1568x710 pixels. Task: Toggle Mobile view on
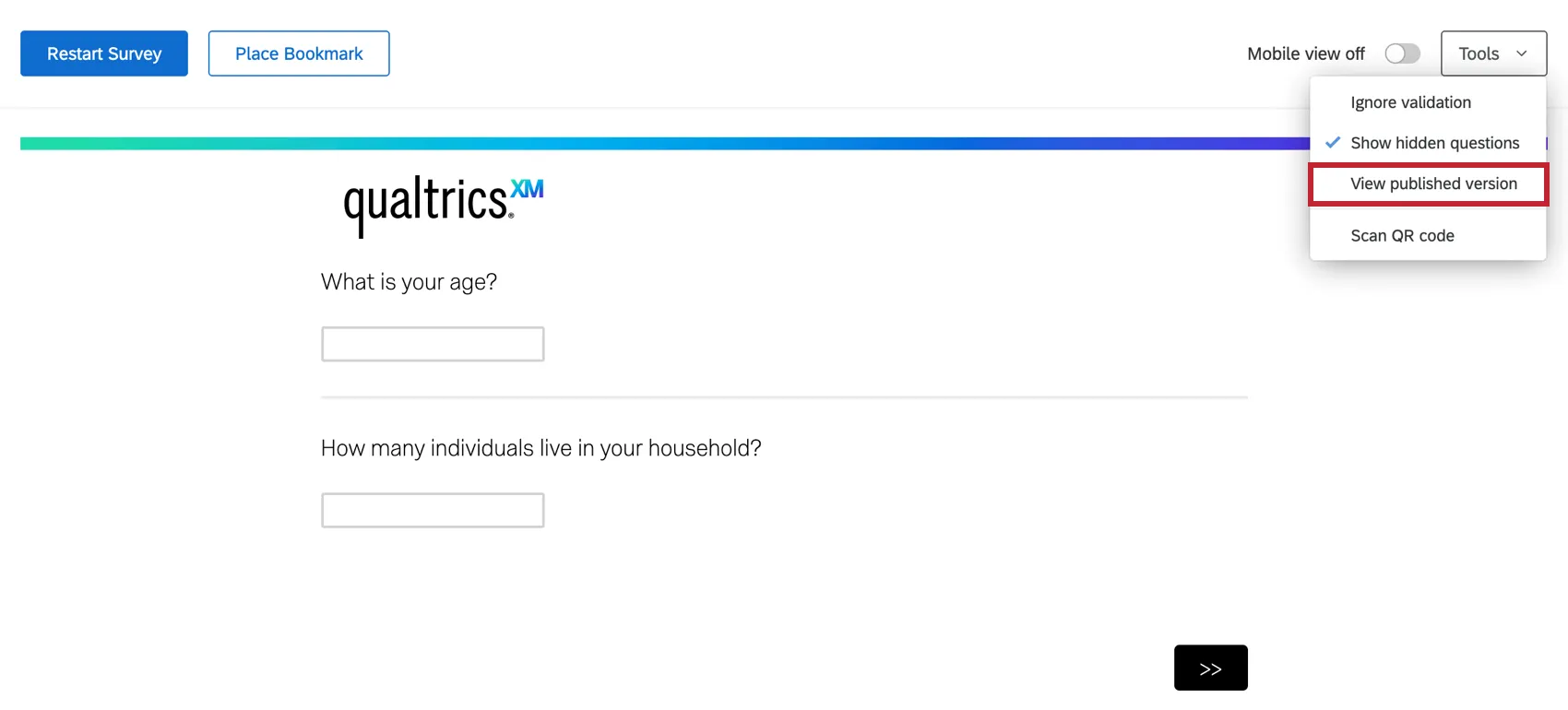(x=1402, y=53)
